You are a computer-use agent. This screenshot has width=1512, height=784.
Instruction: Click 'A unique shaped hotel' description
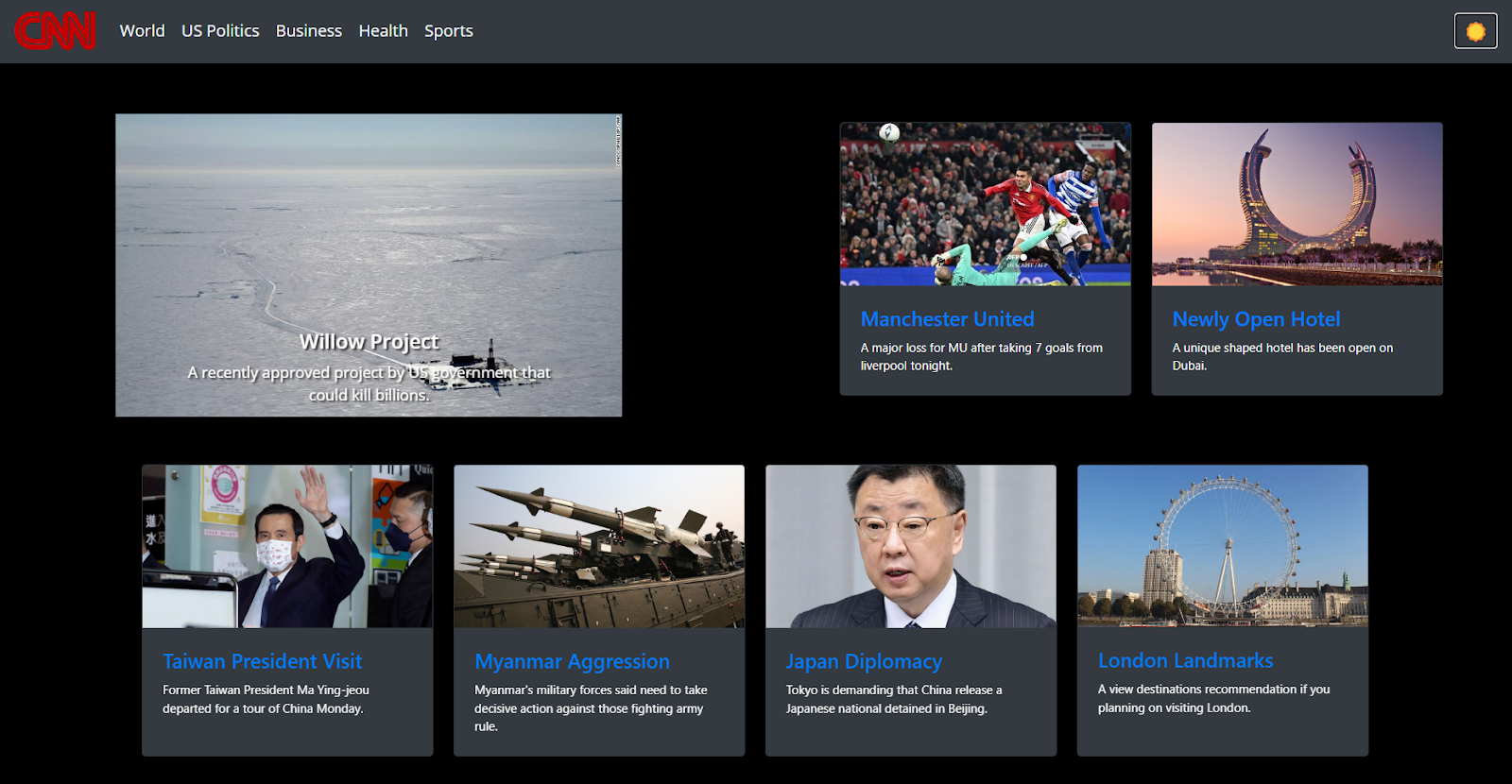[1282, 357]
